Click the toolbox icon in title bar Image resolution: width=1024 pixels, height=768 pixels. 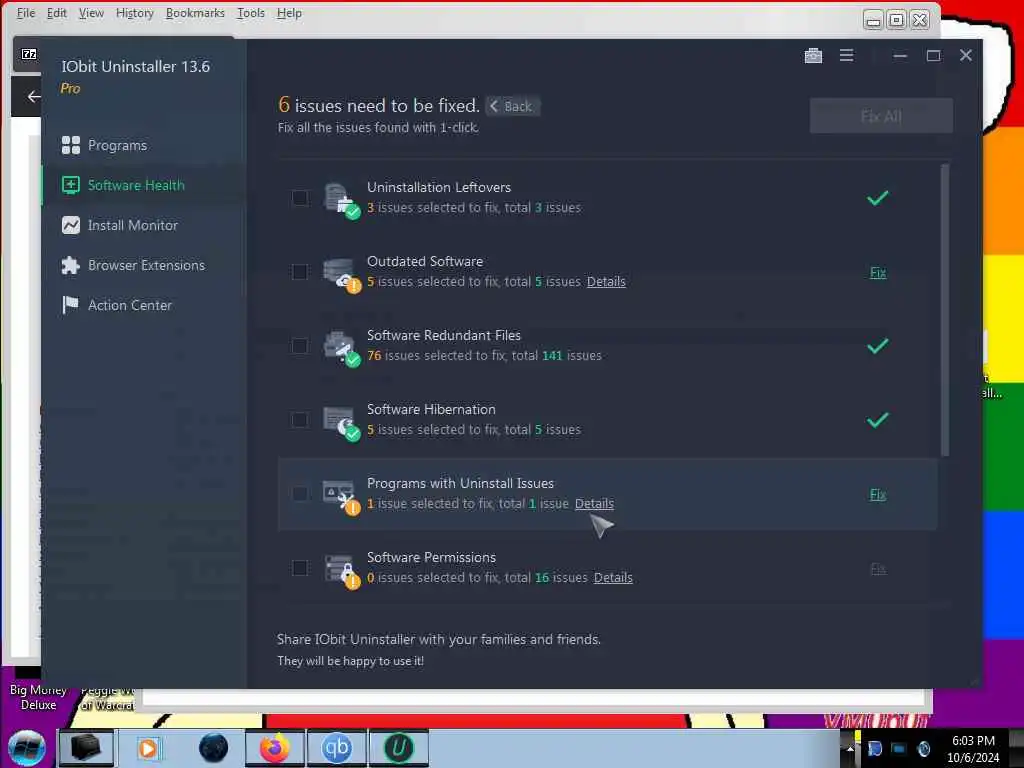pyautogui.click(x=813, y=56)
